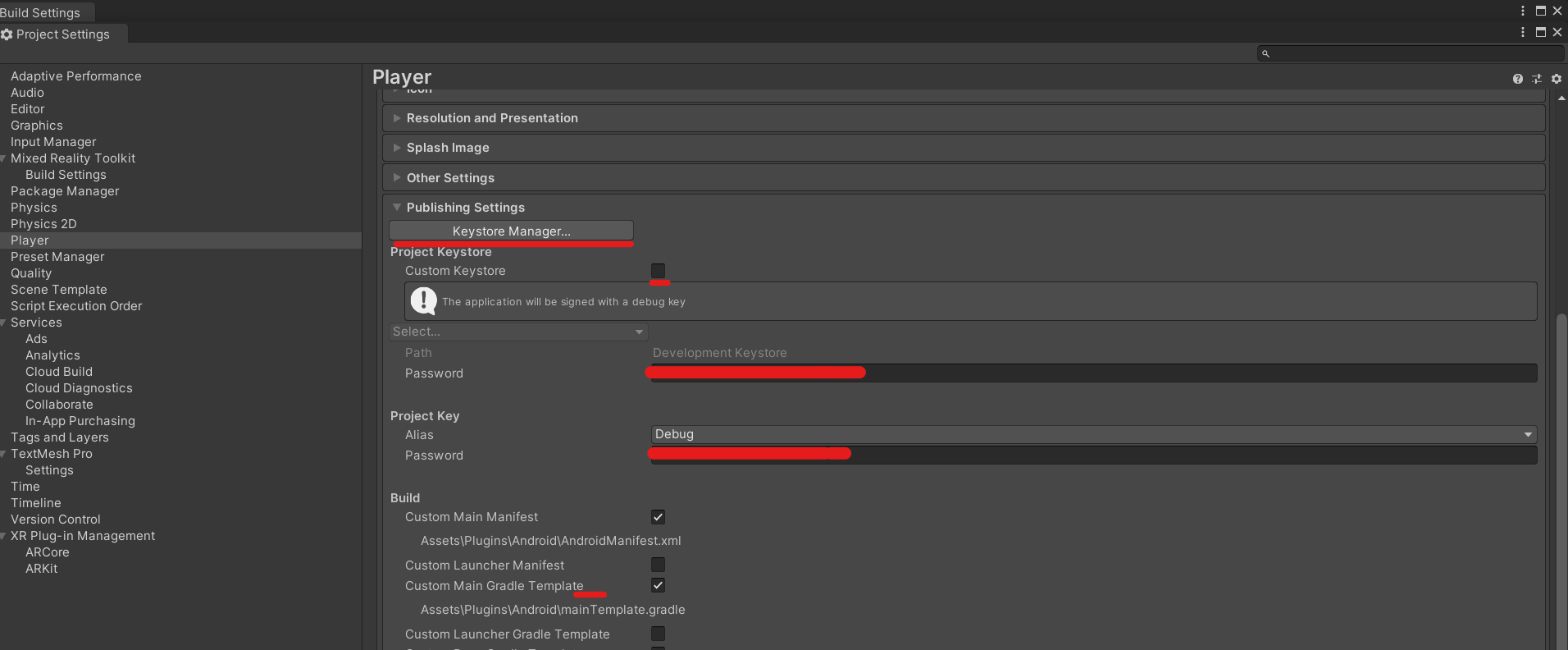Click the debug key warning icon
The image size is (1568, 650).
[423, 301]
